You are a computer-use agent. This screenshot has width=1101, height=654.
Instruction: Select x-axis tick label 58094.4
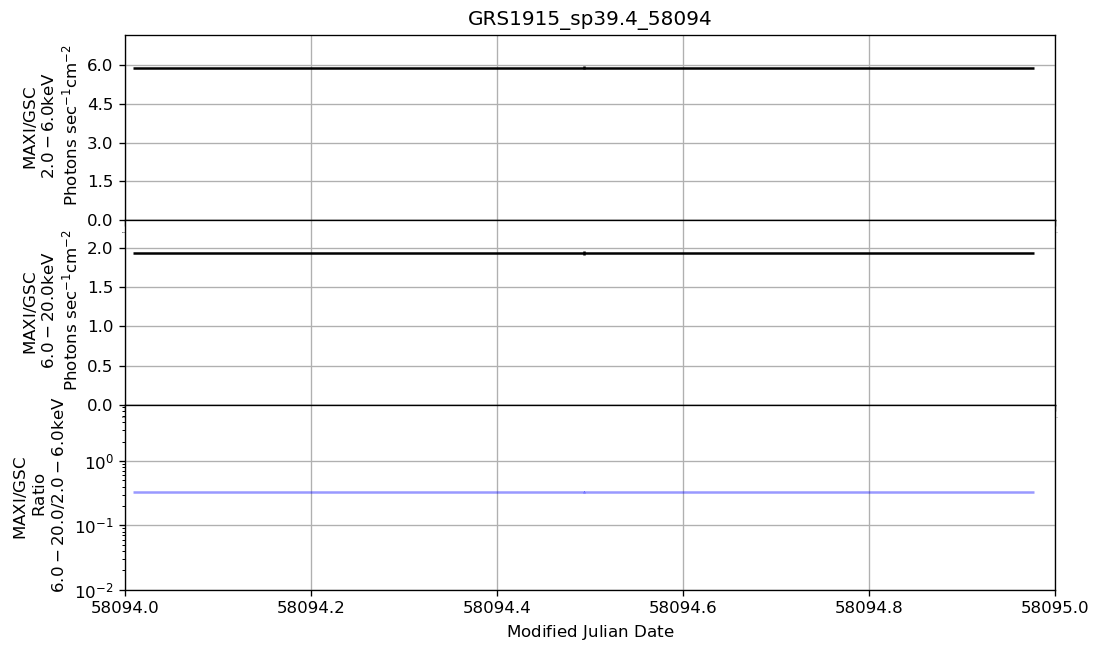click(497, 606)
